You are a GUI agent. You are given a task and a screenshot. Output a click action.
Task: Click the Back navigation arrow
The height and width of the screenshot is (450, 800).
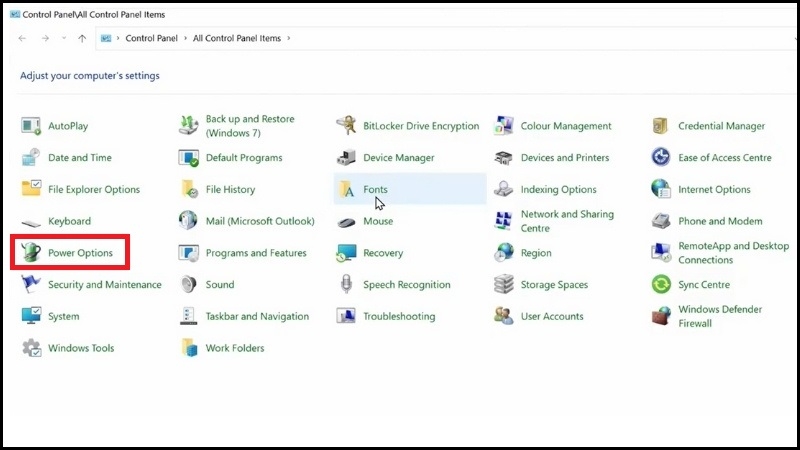point(23,38)
